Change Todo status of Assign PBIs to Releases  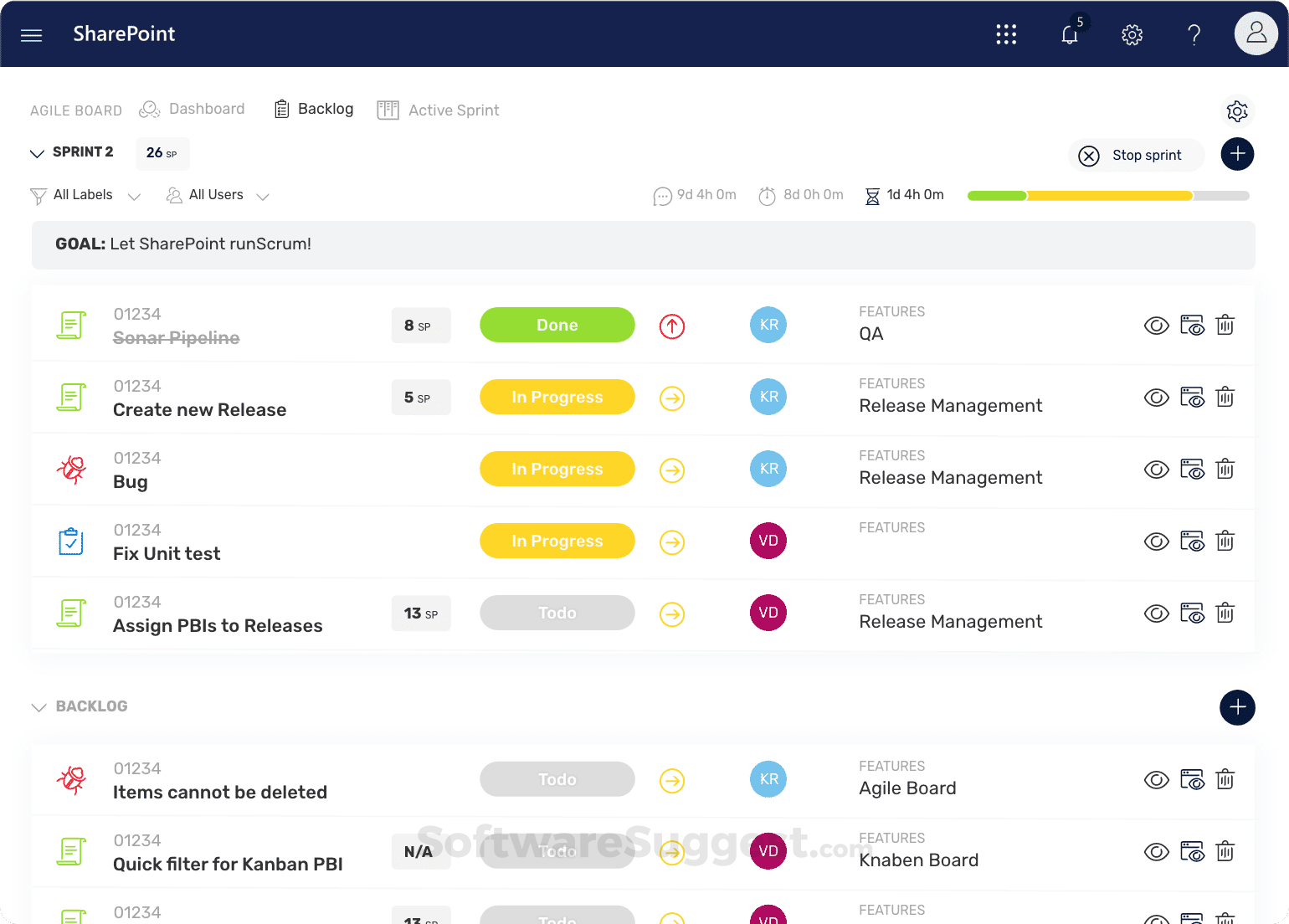(x=557, y=613)
